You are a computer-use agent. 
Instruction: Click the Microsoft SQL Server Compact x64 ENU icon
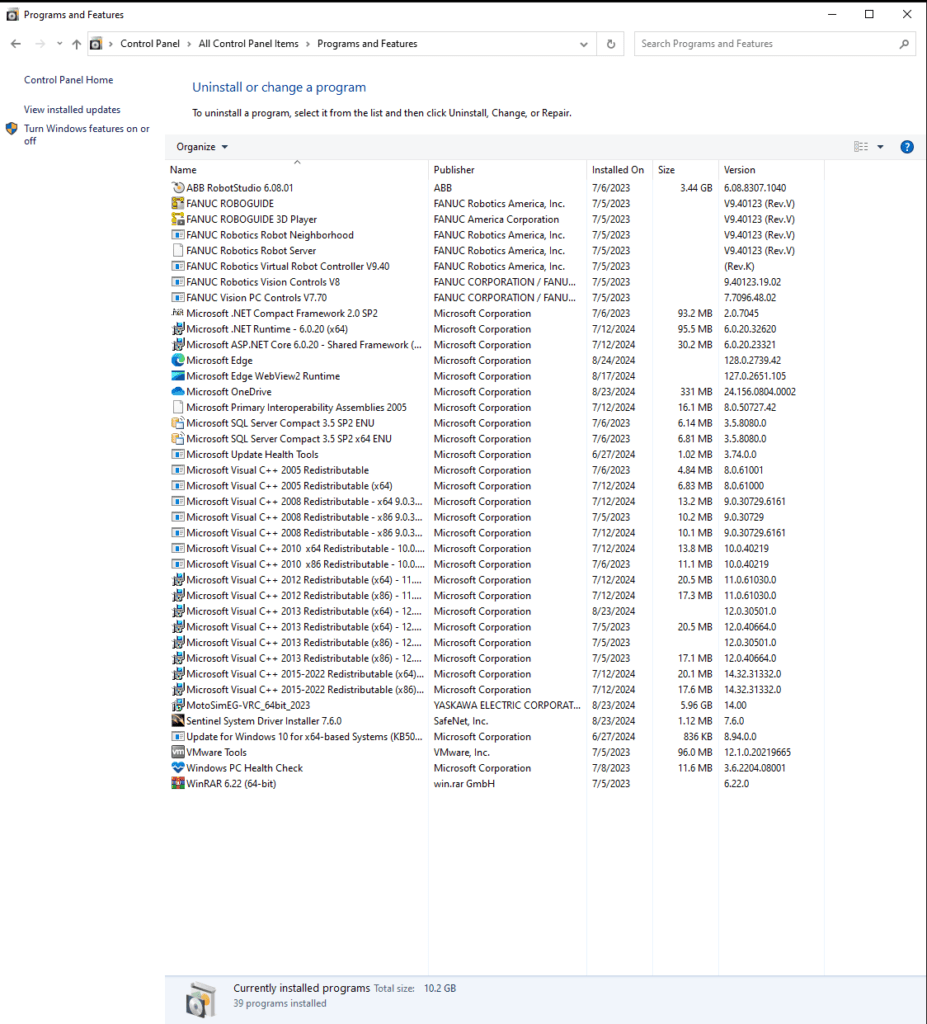point(178,438)
